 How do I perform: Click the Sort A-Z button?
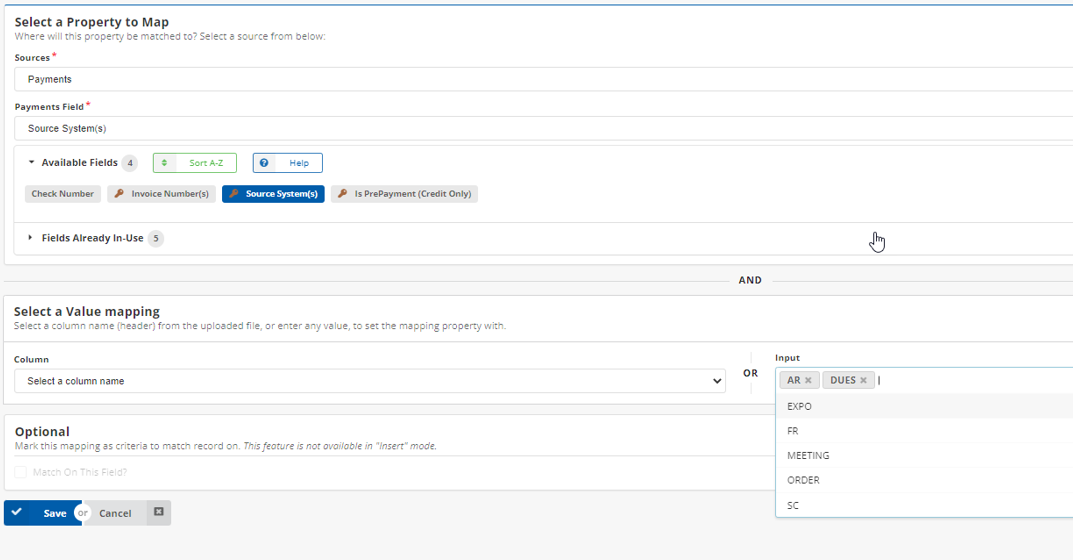pos(195,163)
